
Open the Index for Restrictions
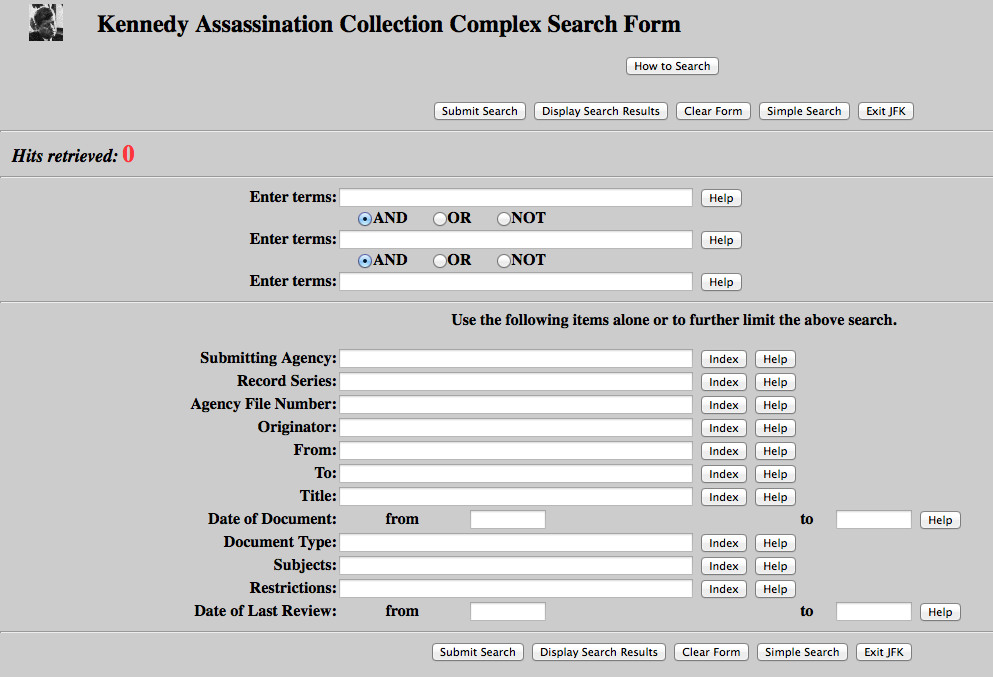[723, 589]
